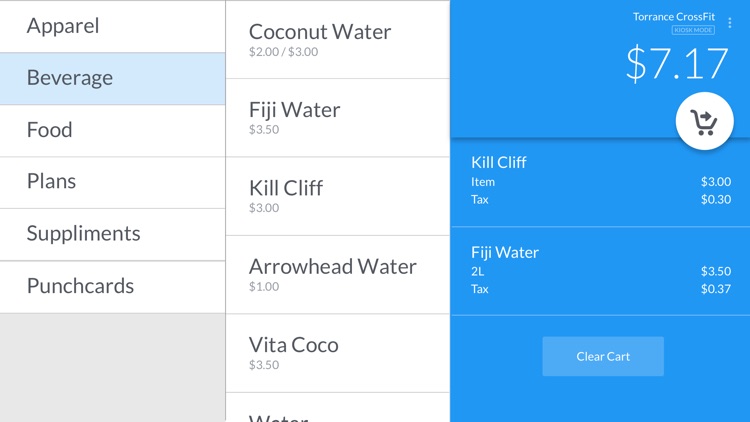Select the Beverage category
The height and width of the screenshot is (422, 750).
click(x=112, y=78)
